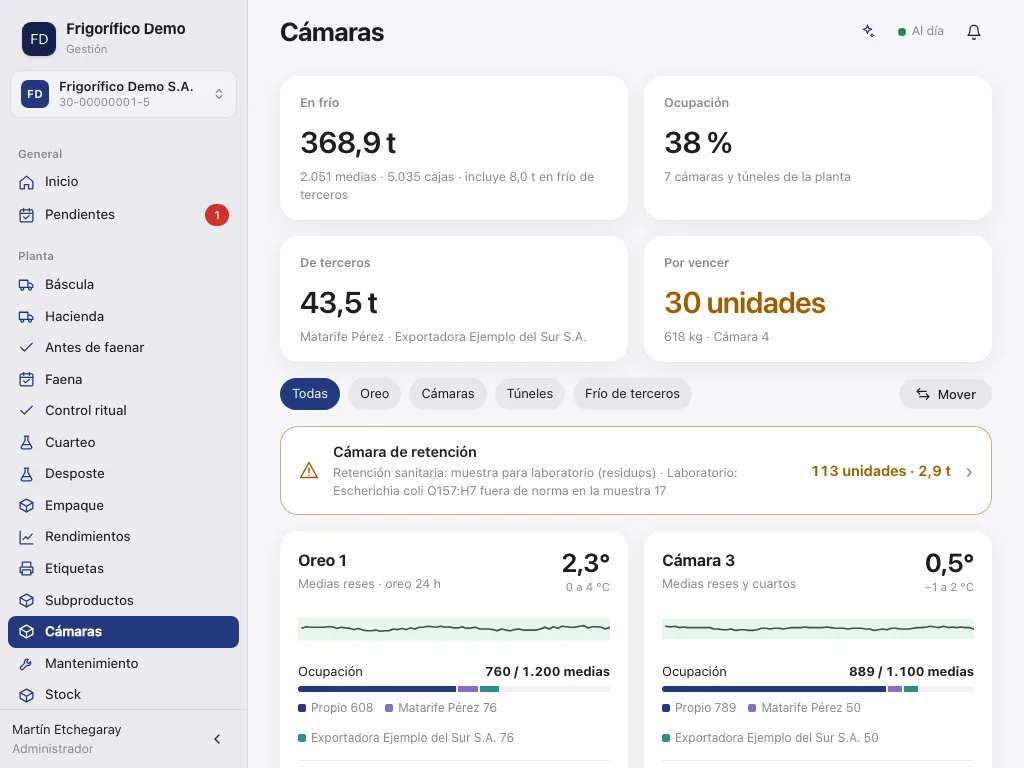Click the Al día sync status
Viewport: 1024px width, 768px height.
921,31
